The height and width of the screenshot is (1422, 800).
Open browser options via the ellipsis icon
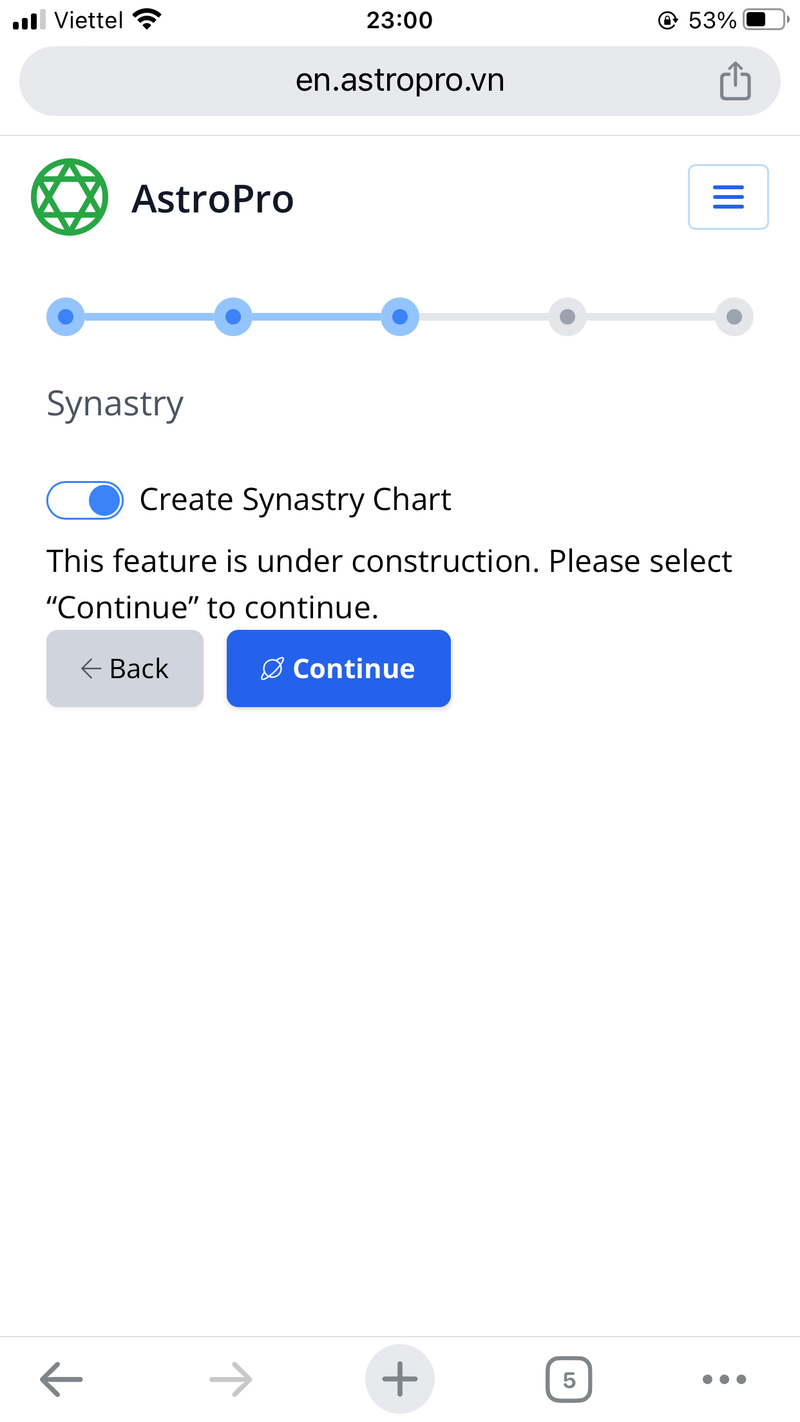pos(724,1378)
